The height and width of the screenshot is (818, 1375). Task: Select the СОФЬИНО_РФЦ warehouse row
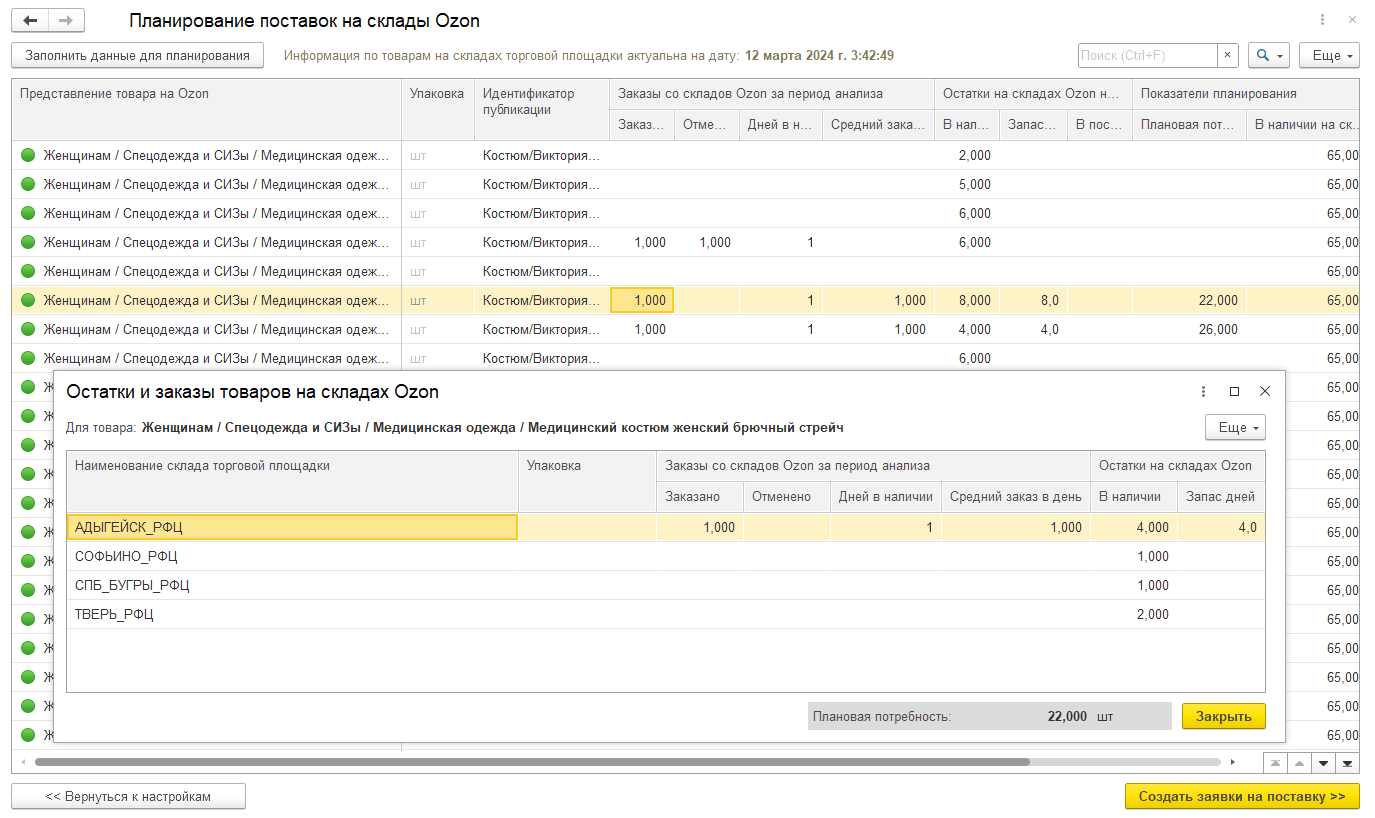(x=126, y=557)
